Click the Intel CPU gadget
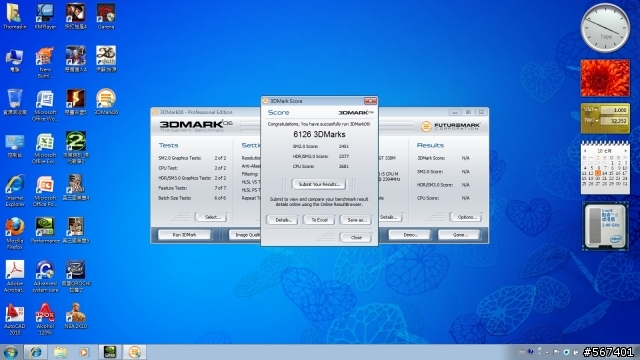Screen dimensions: 640x360 click(x=605, y=226)
